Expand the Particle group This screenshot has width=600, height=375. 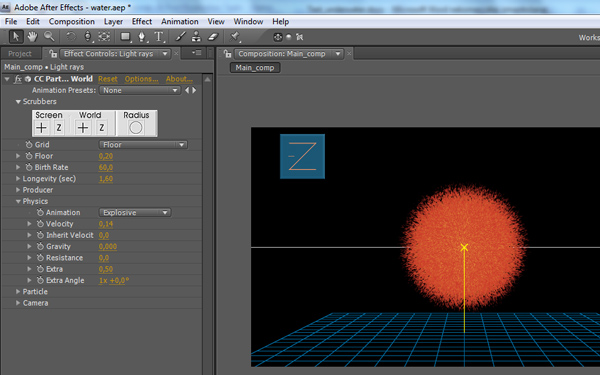click(18, 292)
